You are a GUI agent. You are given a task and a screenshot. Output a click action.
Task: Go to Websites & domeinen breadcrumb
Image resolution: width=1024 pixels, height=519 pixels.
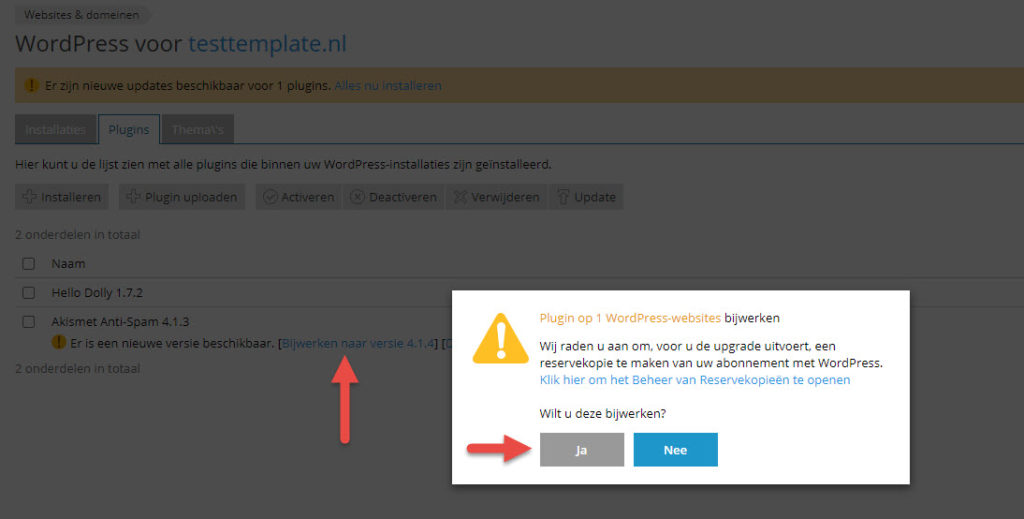click(82, 14)
